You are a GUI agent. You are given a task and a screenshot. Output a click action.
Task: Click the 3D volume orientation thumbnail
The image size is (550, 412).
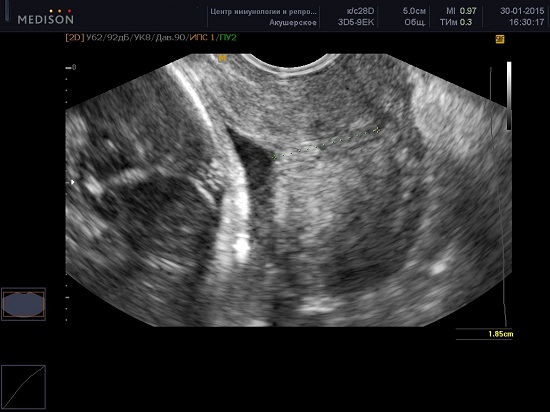tap(24, 304)
